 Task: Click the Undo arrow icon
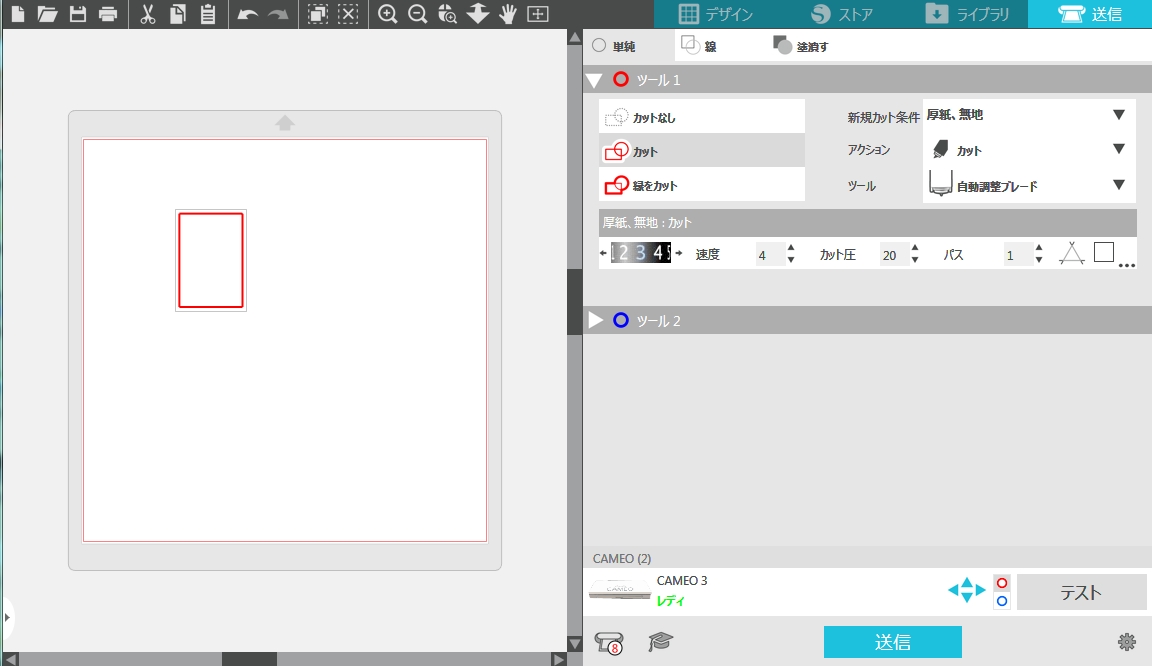248,14
